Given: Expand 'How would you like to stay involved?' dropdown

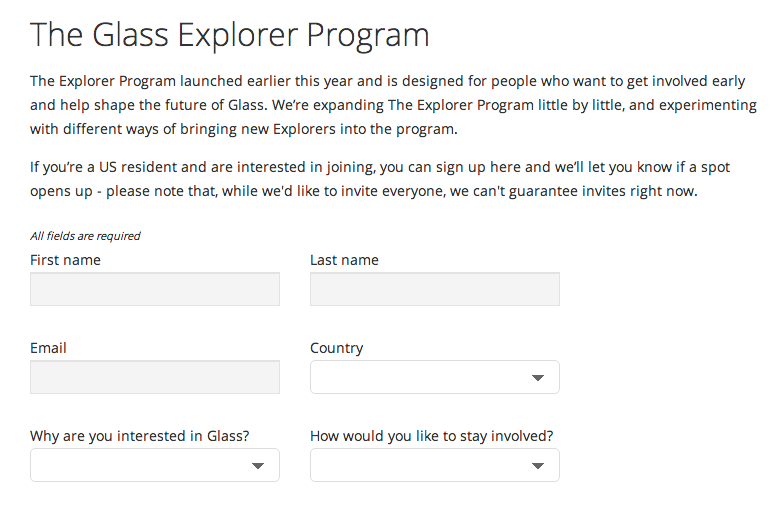Looking at the screenshot, I should point(434,466).
